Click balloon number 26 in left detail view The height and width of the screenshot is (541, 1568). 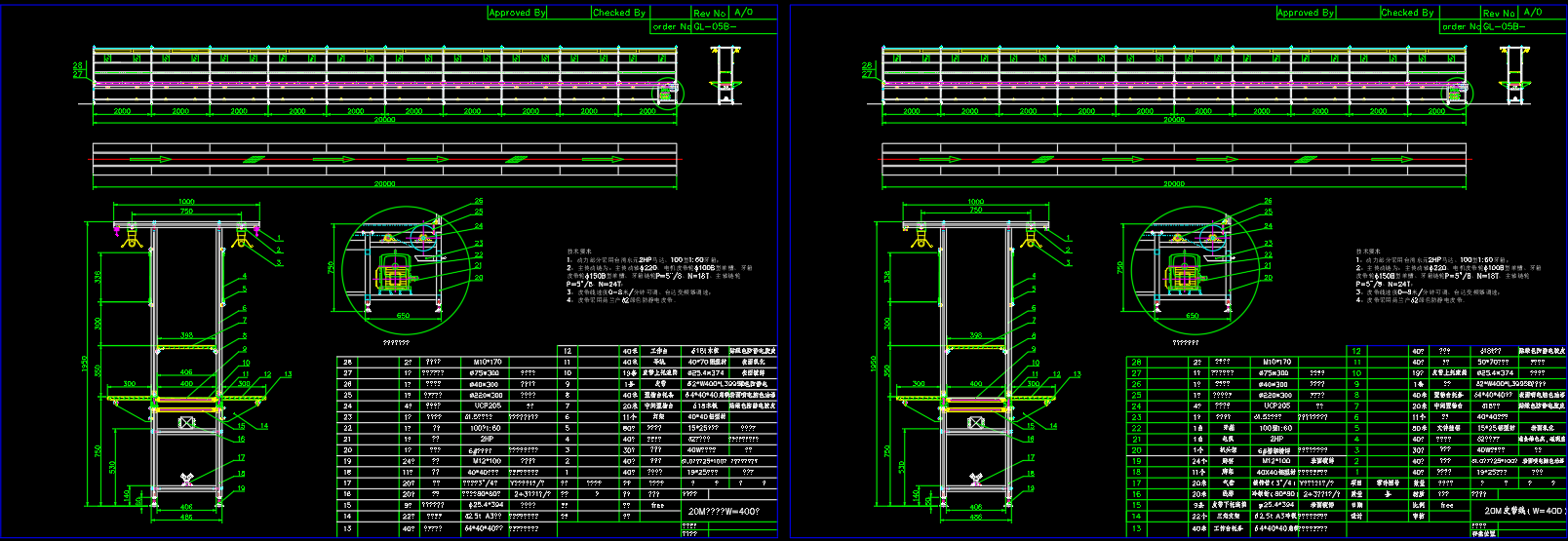479,201
